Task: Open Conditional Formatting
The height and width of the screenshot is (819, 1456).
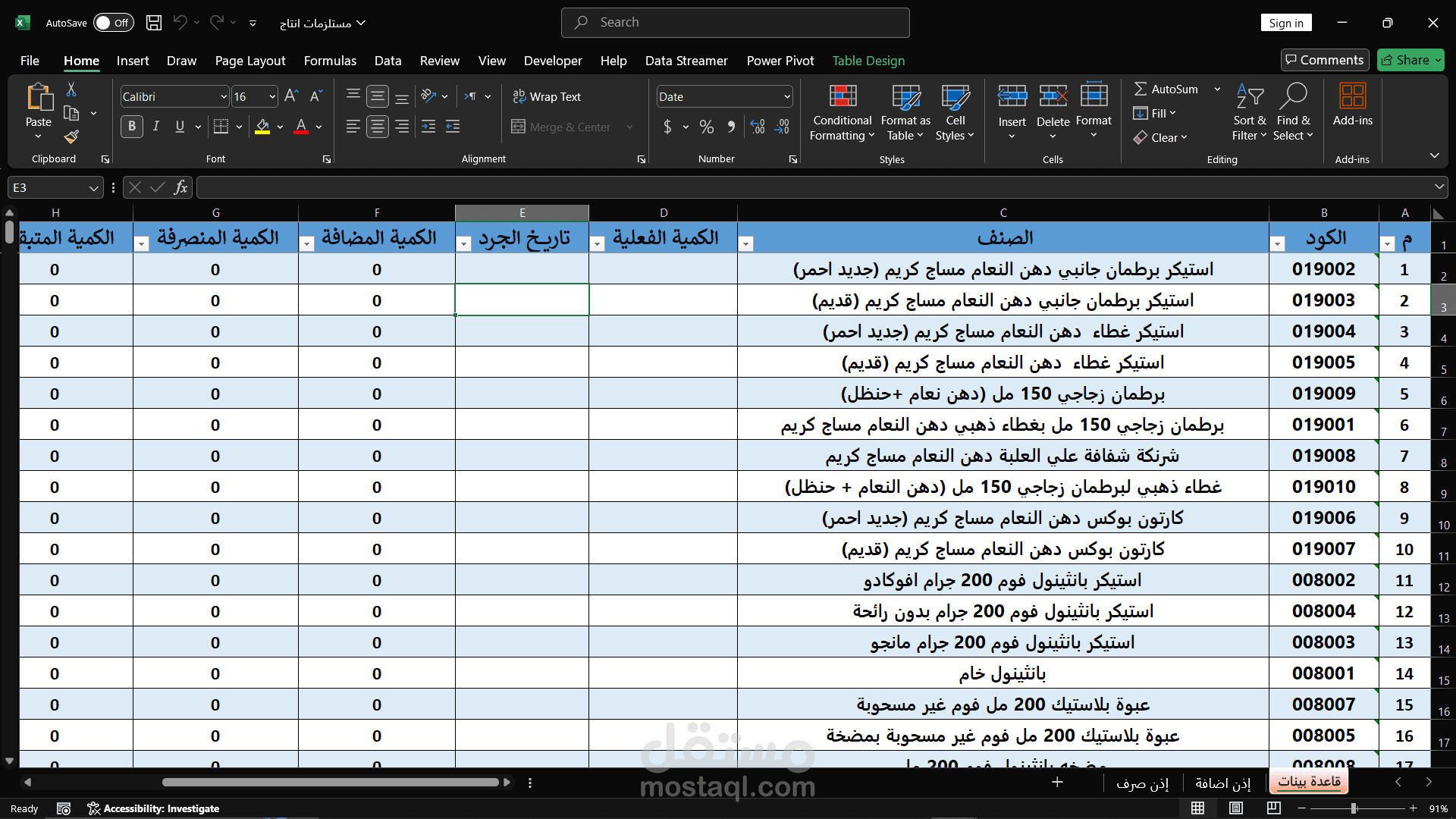Action: (x=843, y=113)
